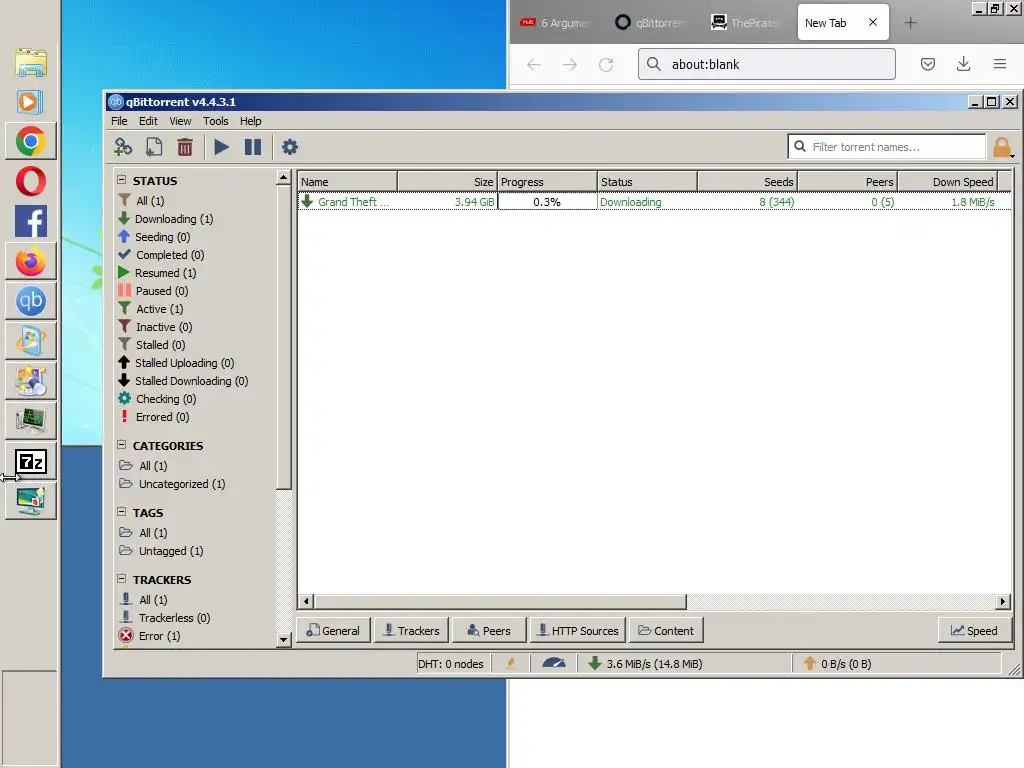The height and width of the screenshot is (768, 1024).
Task: Click the Firefox address bar showing about:blank
Action: pos(767,64)
